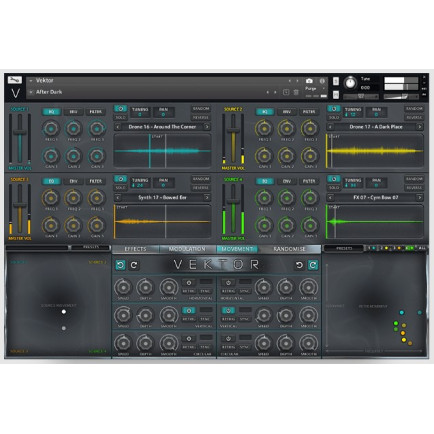The image size is (434, 434).
Task: Click Source 1 waveform display
Action: 162,151
